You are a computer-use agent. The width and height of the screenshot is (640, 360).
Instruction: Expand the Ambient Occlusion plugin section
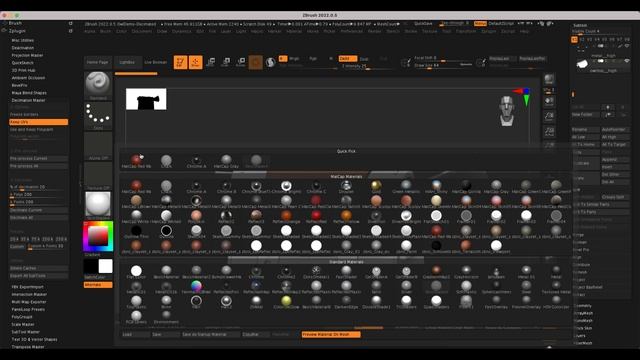28,78
